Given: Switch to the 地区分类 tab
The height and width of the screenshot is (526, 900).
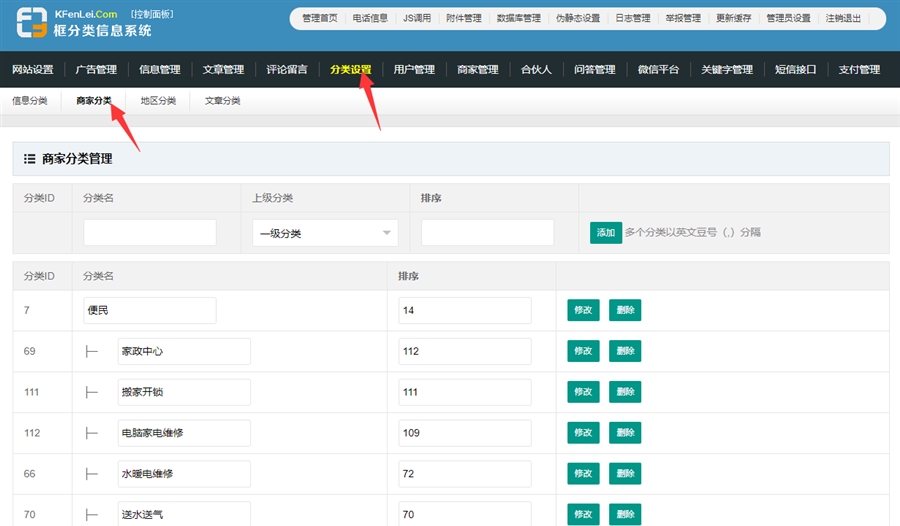Looking at the screenshot, I should click(x=158, y=101).
